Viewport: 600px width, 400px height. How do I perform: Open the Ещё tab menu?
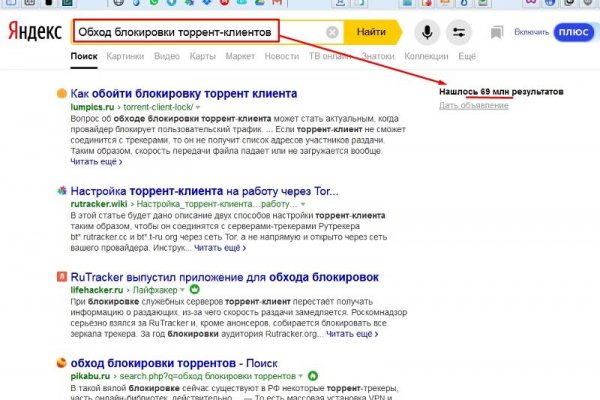[x=466, y=58]
